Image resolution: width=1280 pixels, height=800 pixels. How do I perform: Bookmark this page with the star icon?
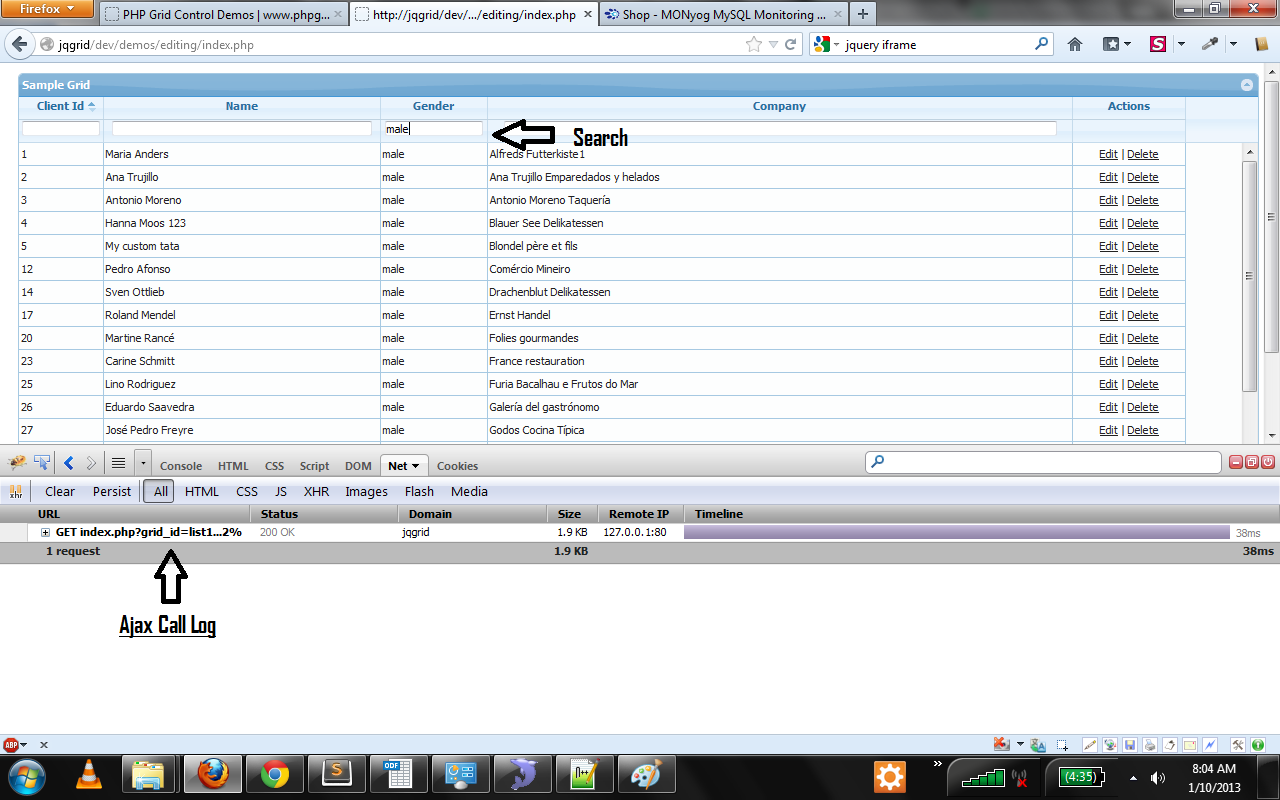click(x=754, y=44)
